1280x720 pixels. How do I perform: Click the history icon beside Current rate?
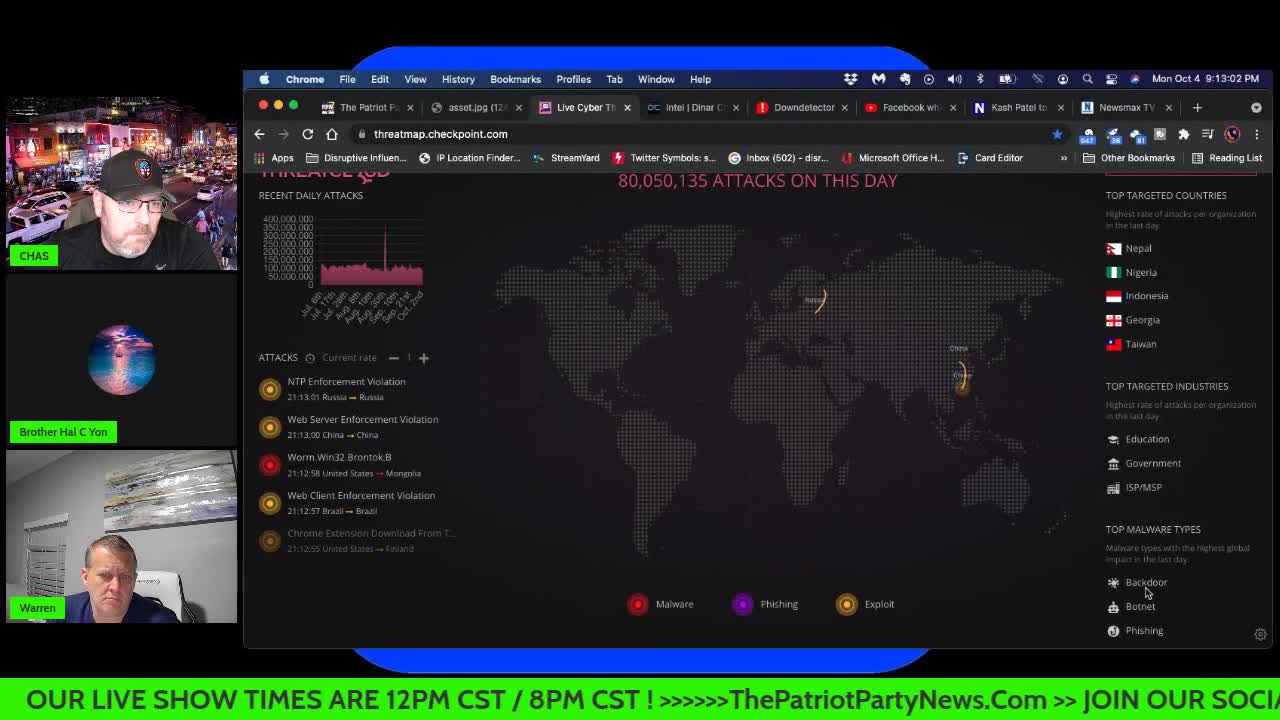point(310,358)
